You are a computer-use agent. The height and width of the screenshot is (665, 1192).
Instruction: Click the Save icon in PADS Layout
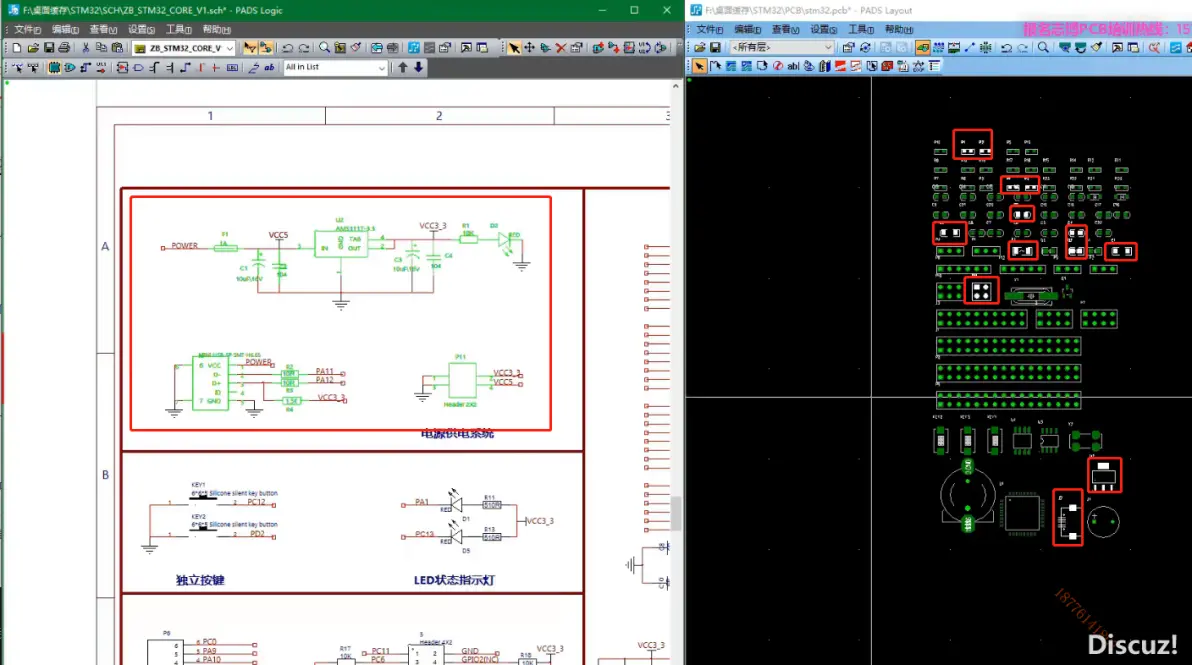tap(715, 47)
